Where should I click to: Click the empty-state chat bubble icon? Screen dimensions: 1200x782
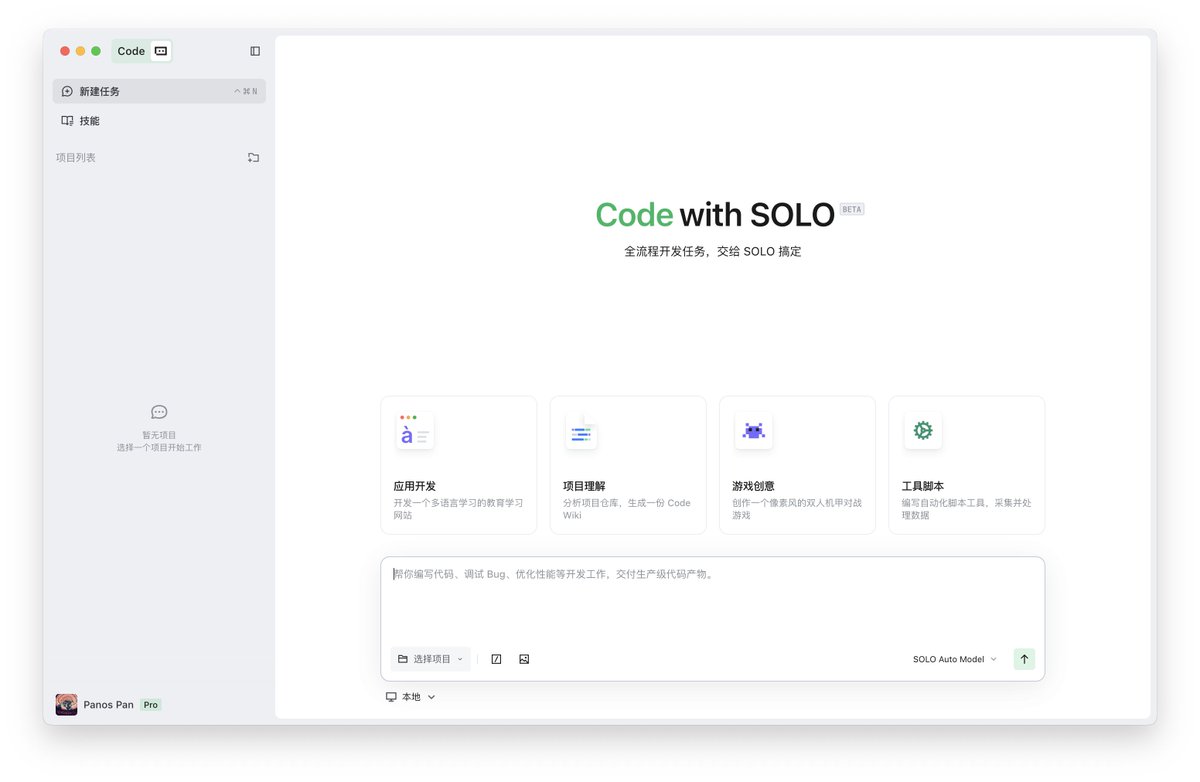(159, 412)
